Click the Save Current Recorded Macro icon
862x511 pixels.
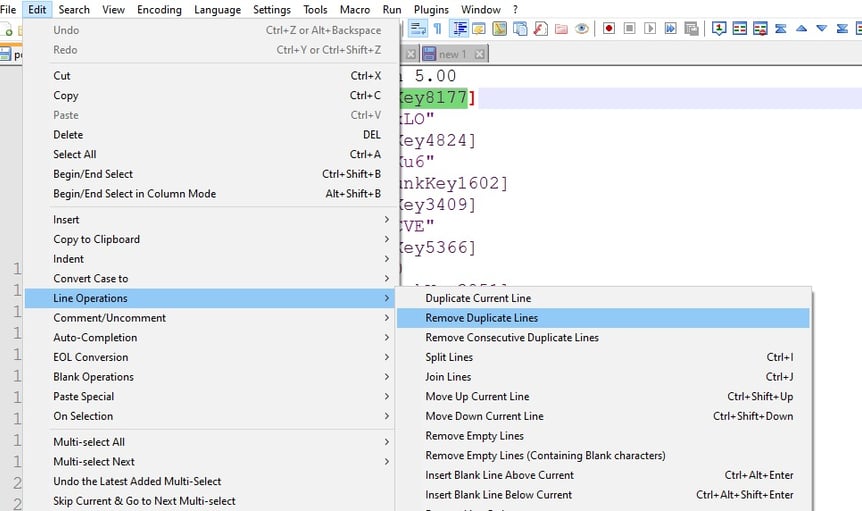(x=691, y=28)
